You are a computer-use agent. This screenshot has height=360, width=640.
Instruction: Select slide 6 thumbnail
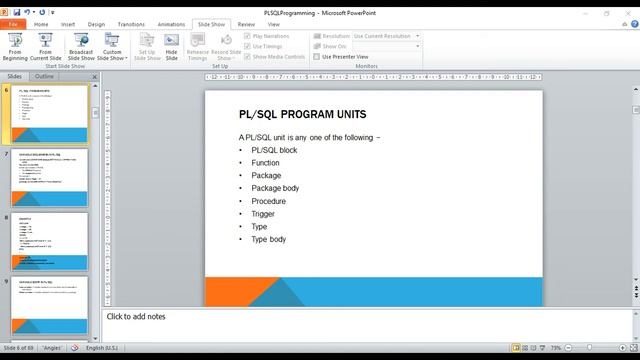coord(49,114)
